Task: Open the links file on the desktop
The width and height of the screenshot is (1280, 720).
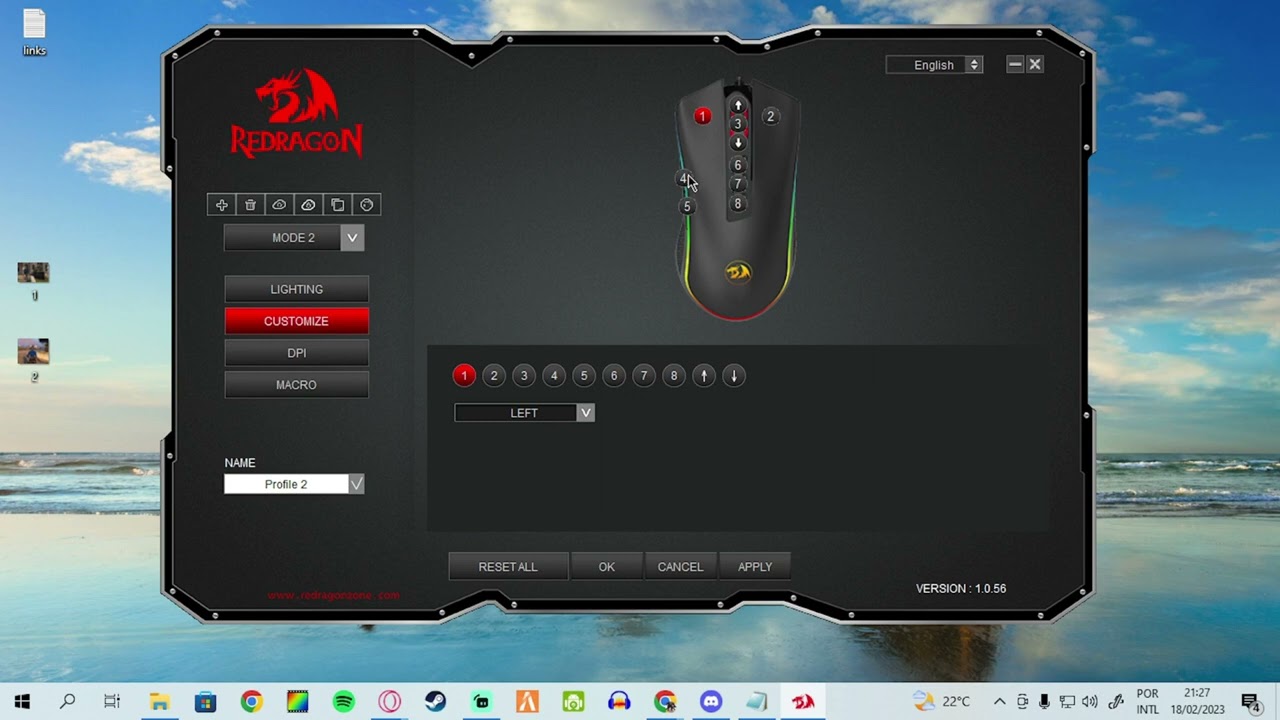Action: click(34, 32)
